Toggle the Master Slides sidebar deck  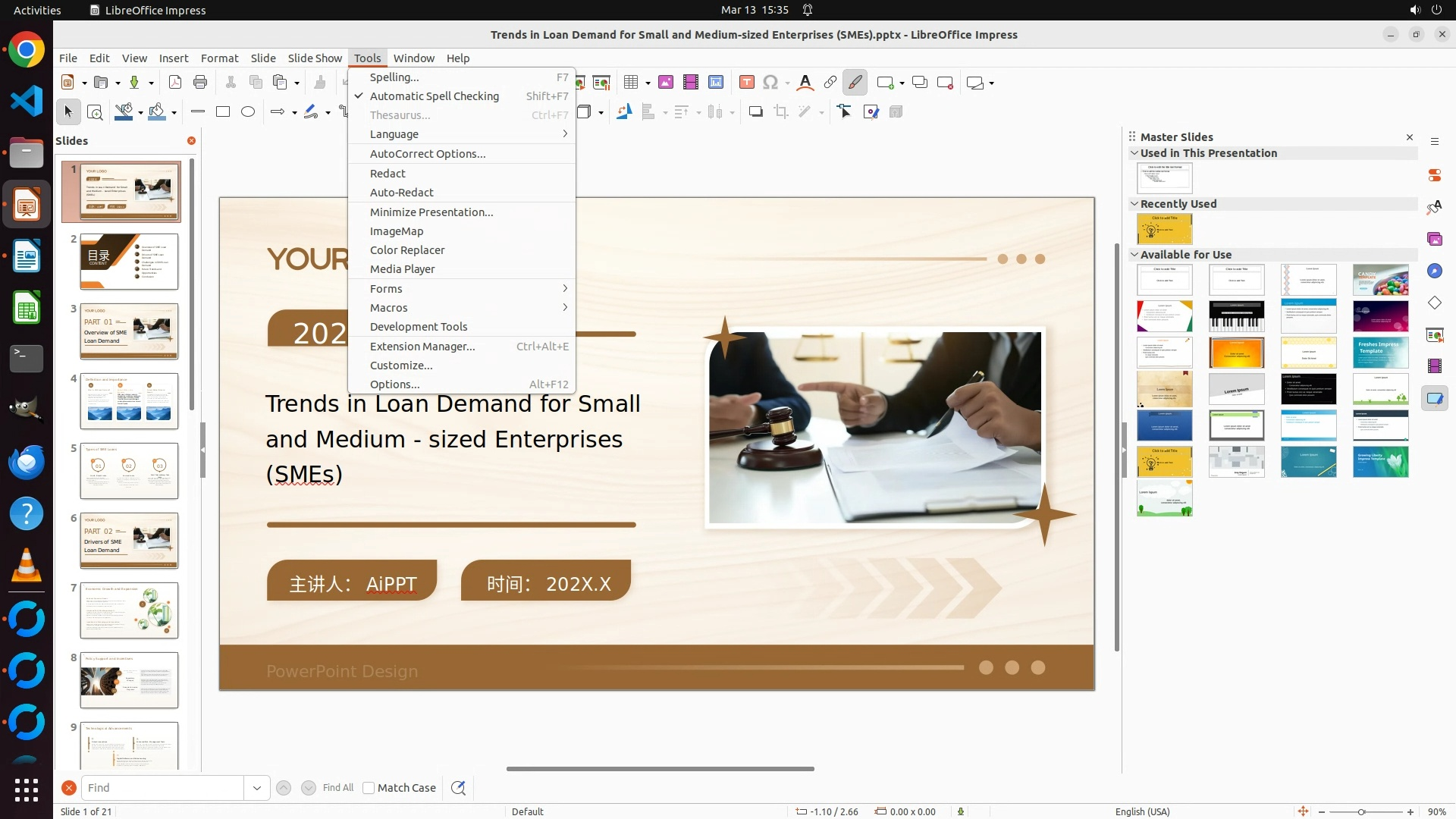pos(1434,398)
